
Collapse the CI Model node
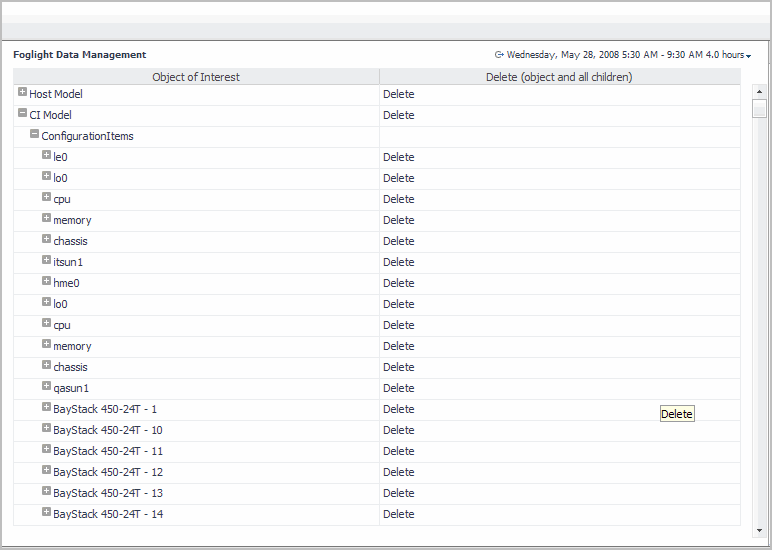coord(22,114)
